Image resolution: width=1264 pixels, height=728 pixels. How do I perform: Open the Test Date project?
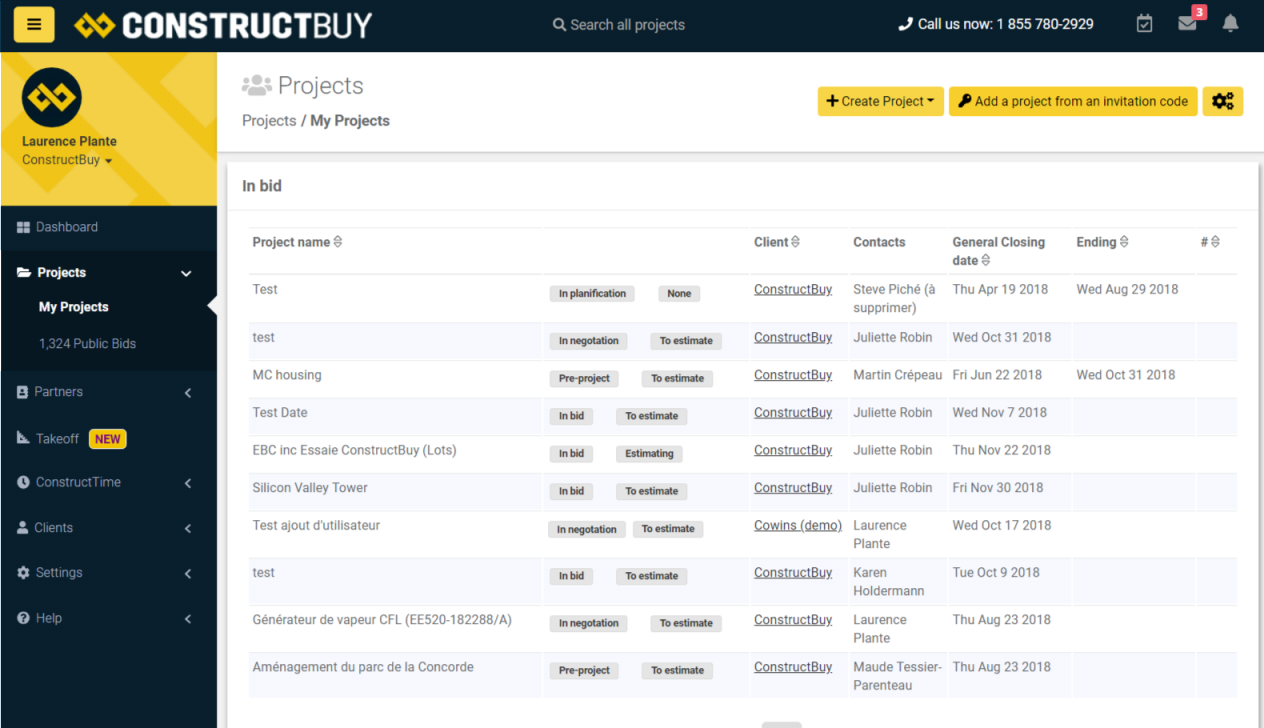click(280, 412)
